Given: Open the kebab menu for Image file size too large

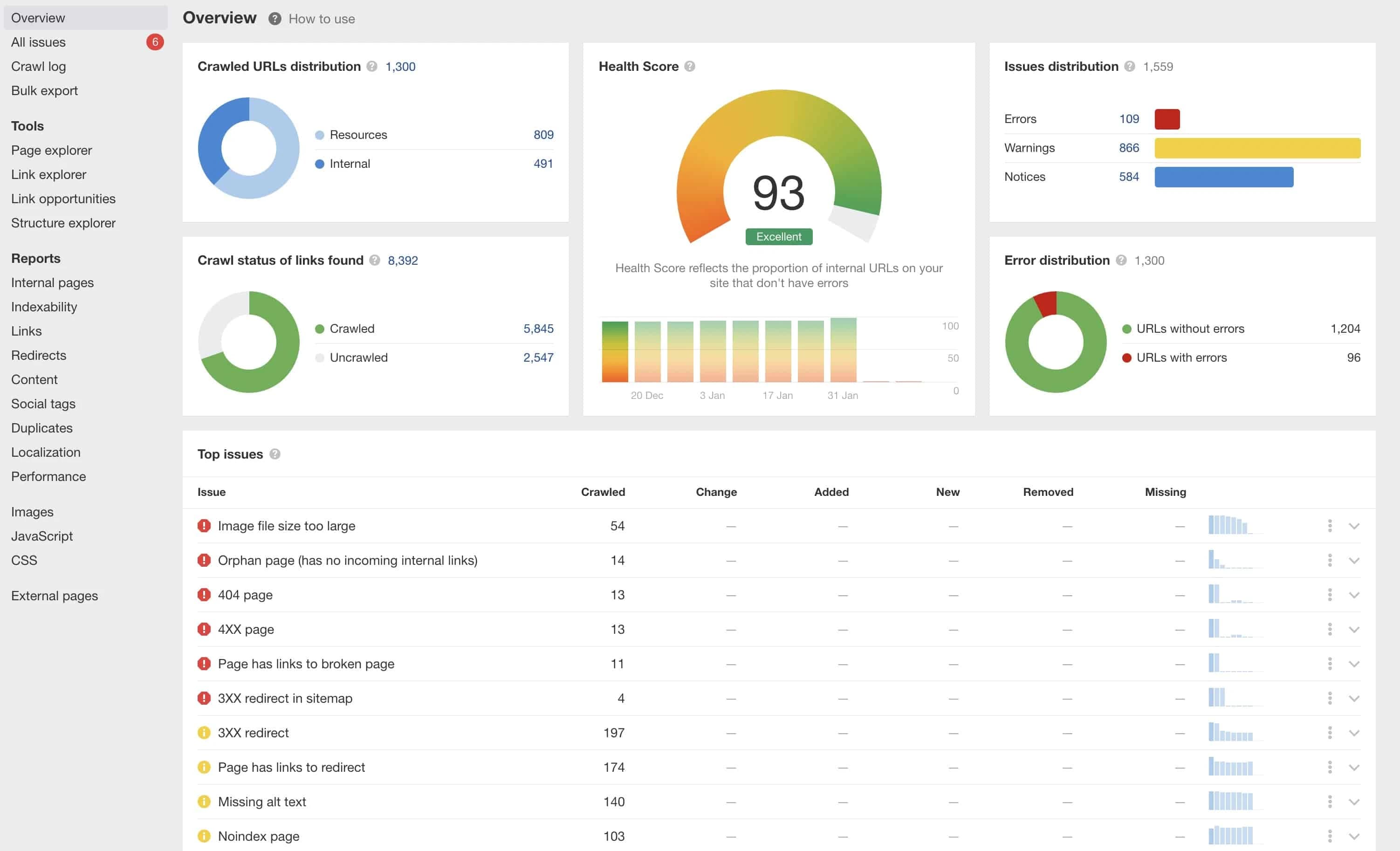Looking at the screenshot, I should [1329, 526].
